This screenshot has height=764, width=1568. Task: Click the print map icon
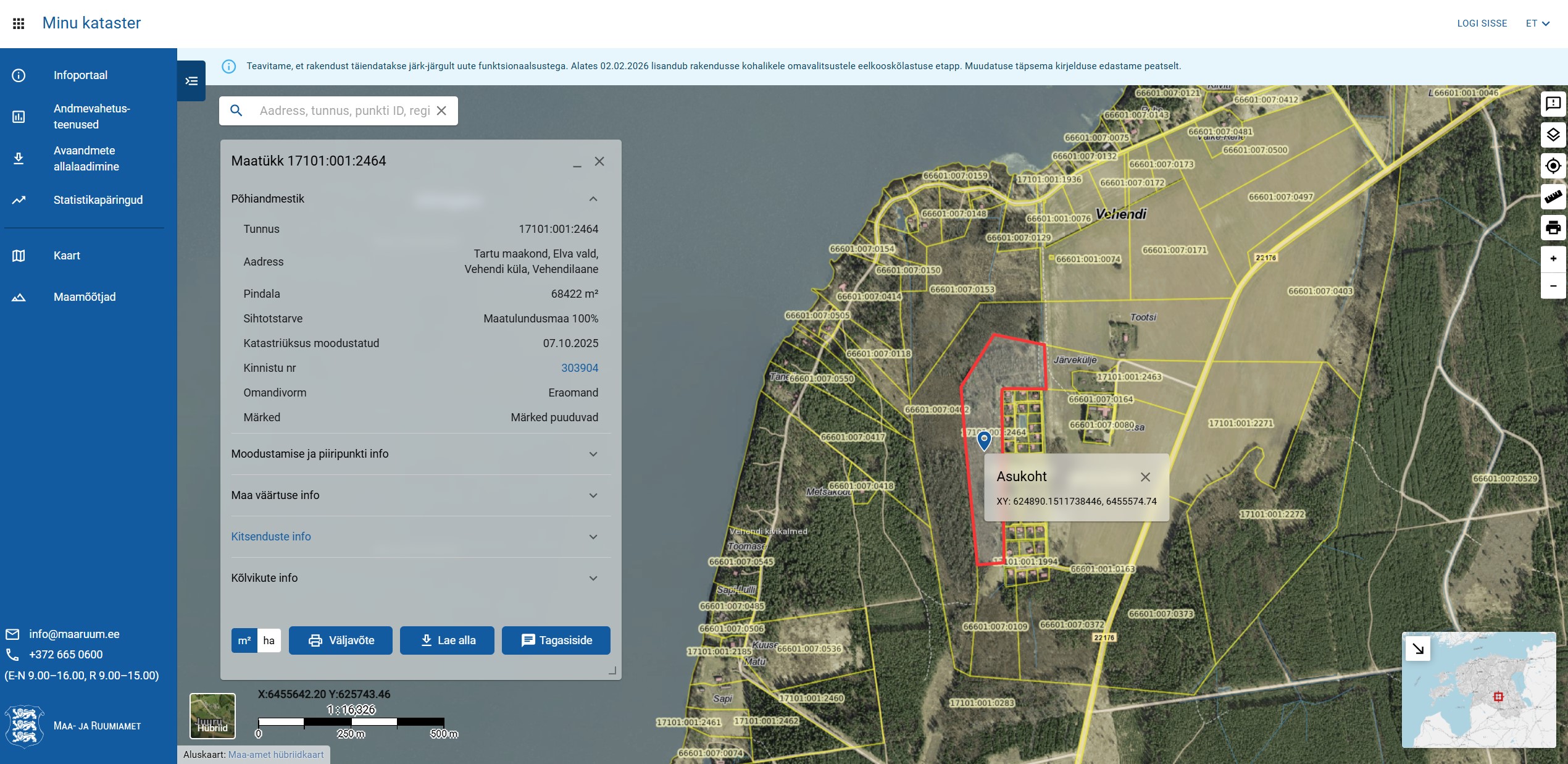click(1553, 228)
